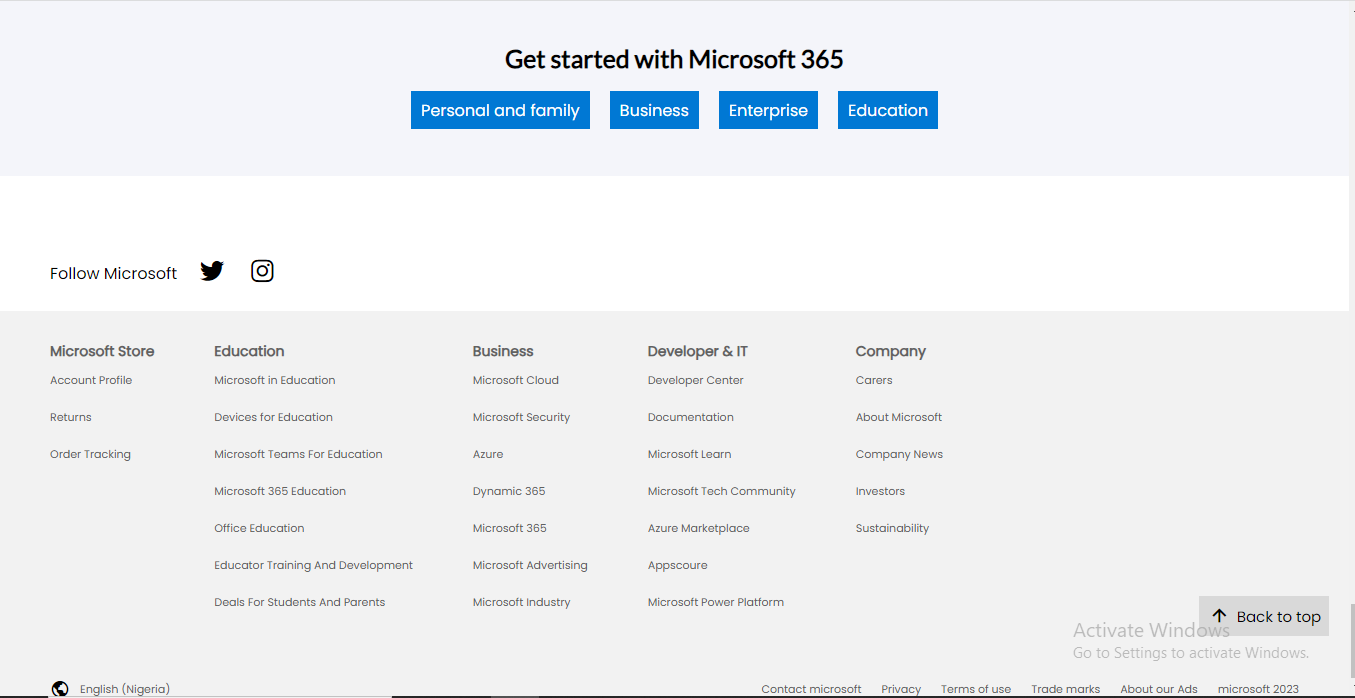Open the Order Tracking link

coord(90,454)
